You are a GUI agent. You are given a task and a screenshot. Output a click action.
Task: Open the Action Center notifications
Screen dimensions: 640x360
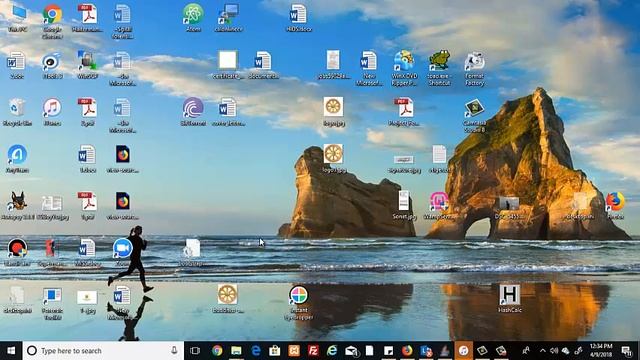point(627,350)
